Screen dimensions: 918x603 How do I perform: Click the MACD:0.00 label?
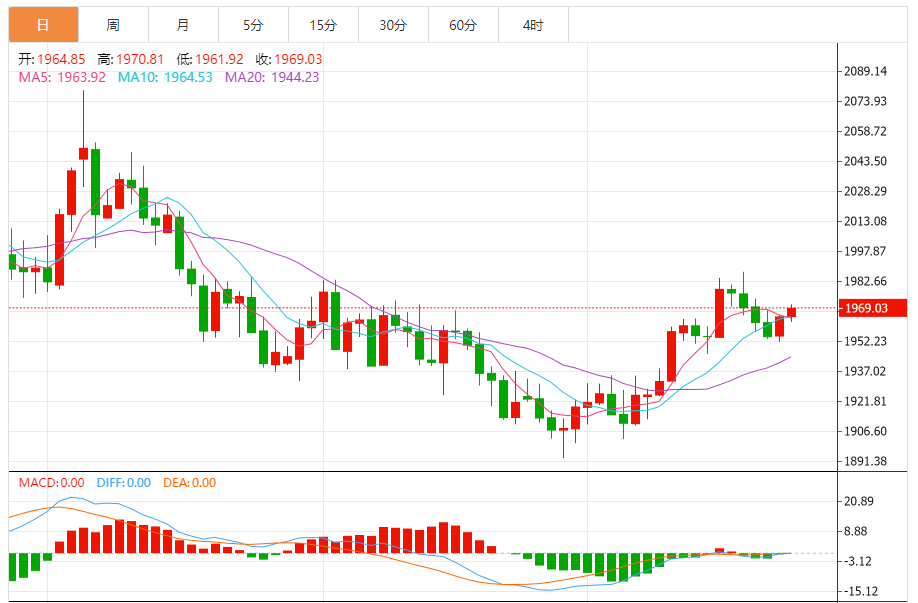coord(52,483)
